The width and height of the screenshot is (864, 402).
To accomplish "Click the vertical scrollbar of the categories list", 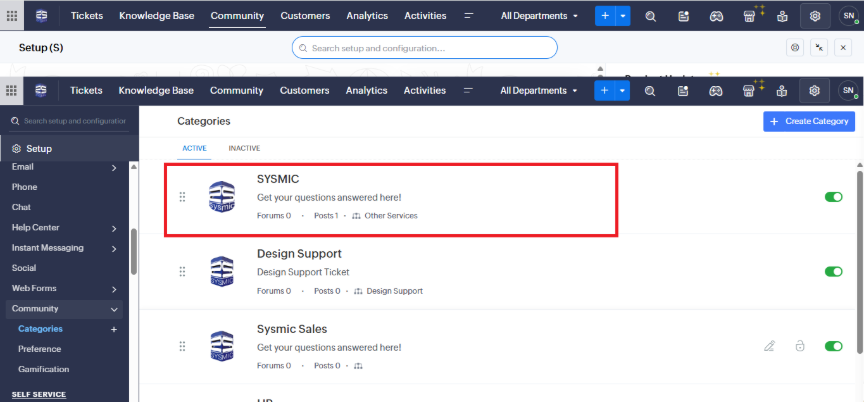I will point(858,260).
